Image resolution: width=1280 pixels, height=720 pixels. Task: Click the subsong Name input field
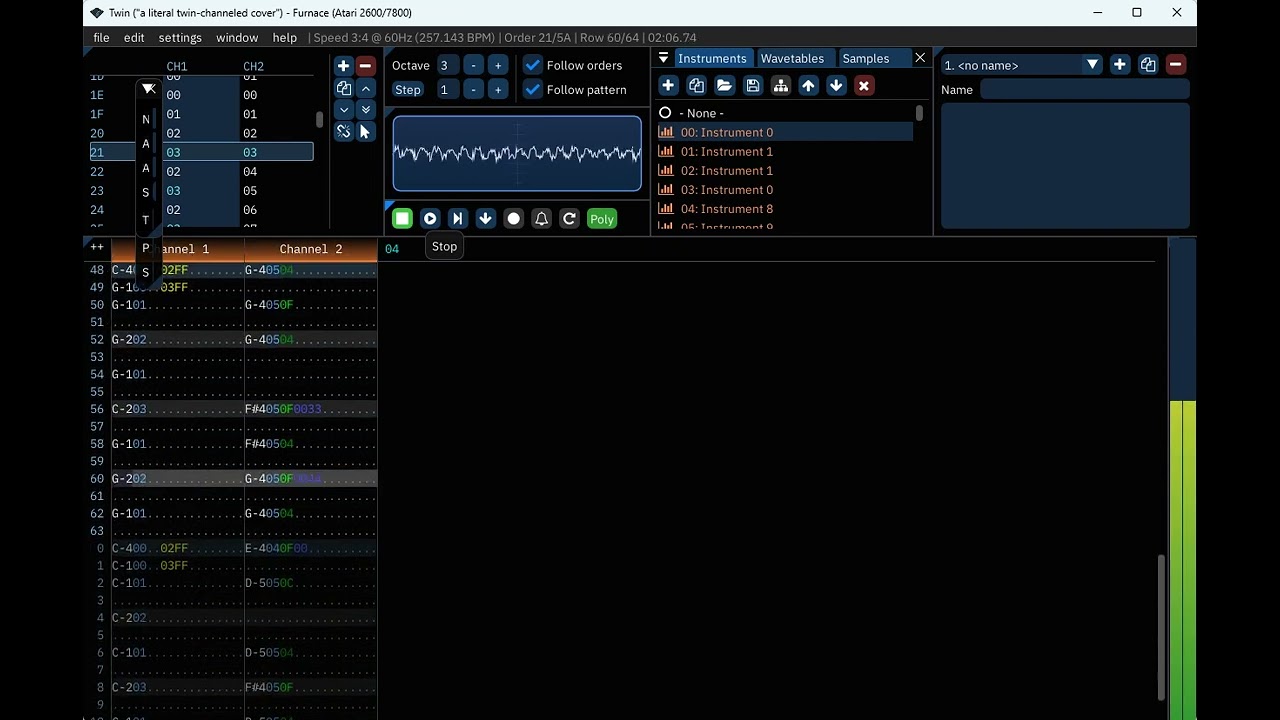click(1085, 89)
